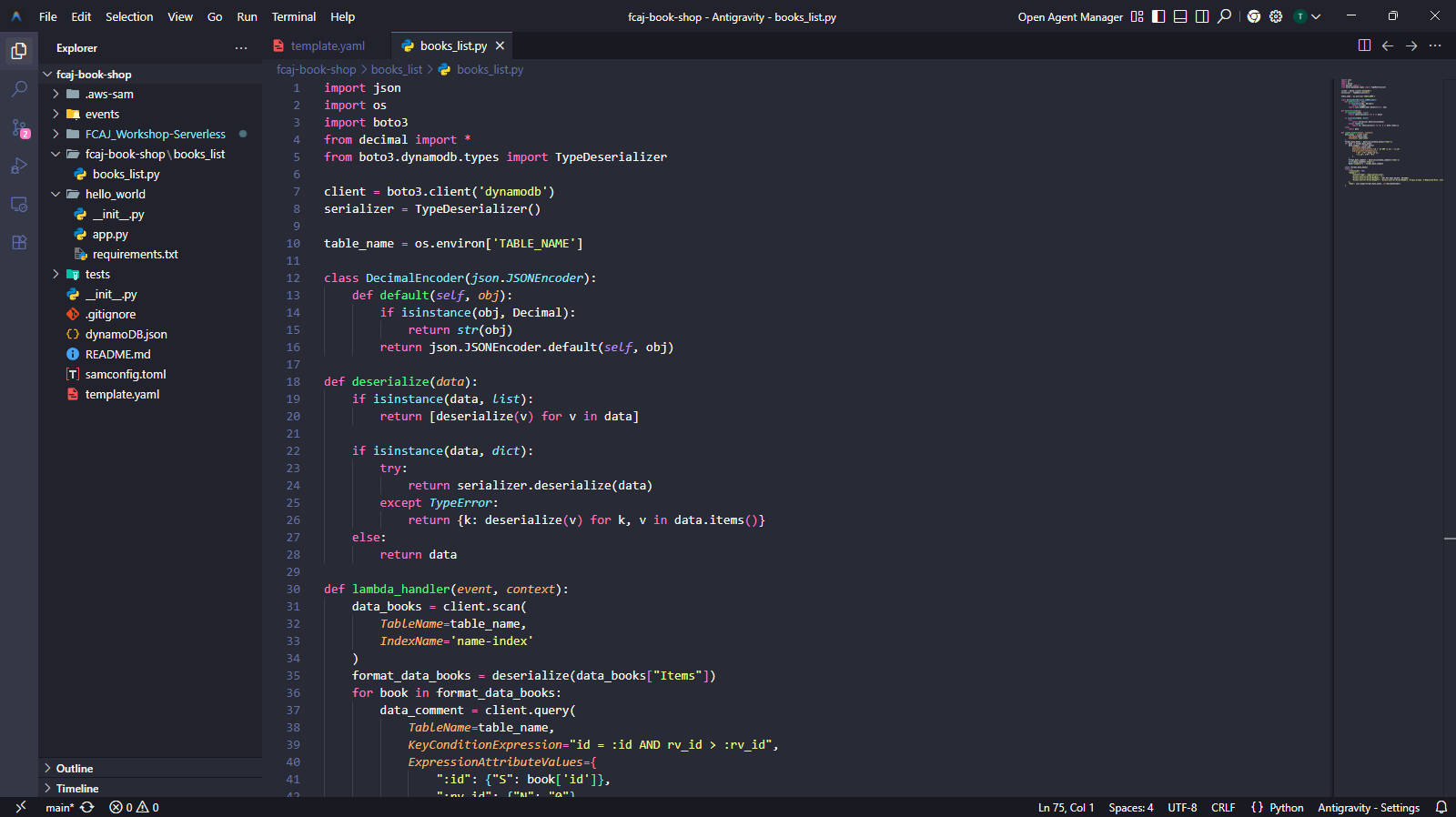Click the code minimap preview
Screen dimensions: 1456x817
[1388, 132]
